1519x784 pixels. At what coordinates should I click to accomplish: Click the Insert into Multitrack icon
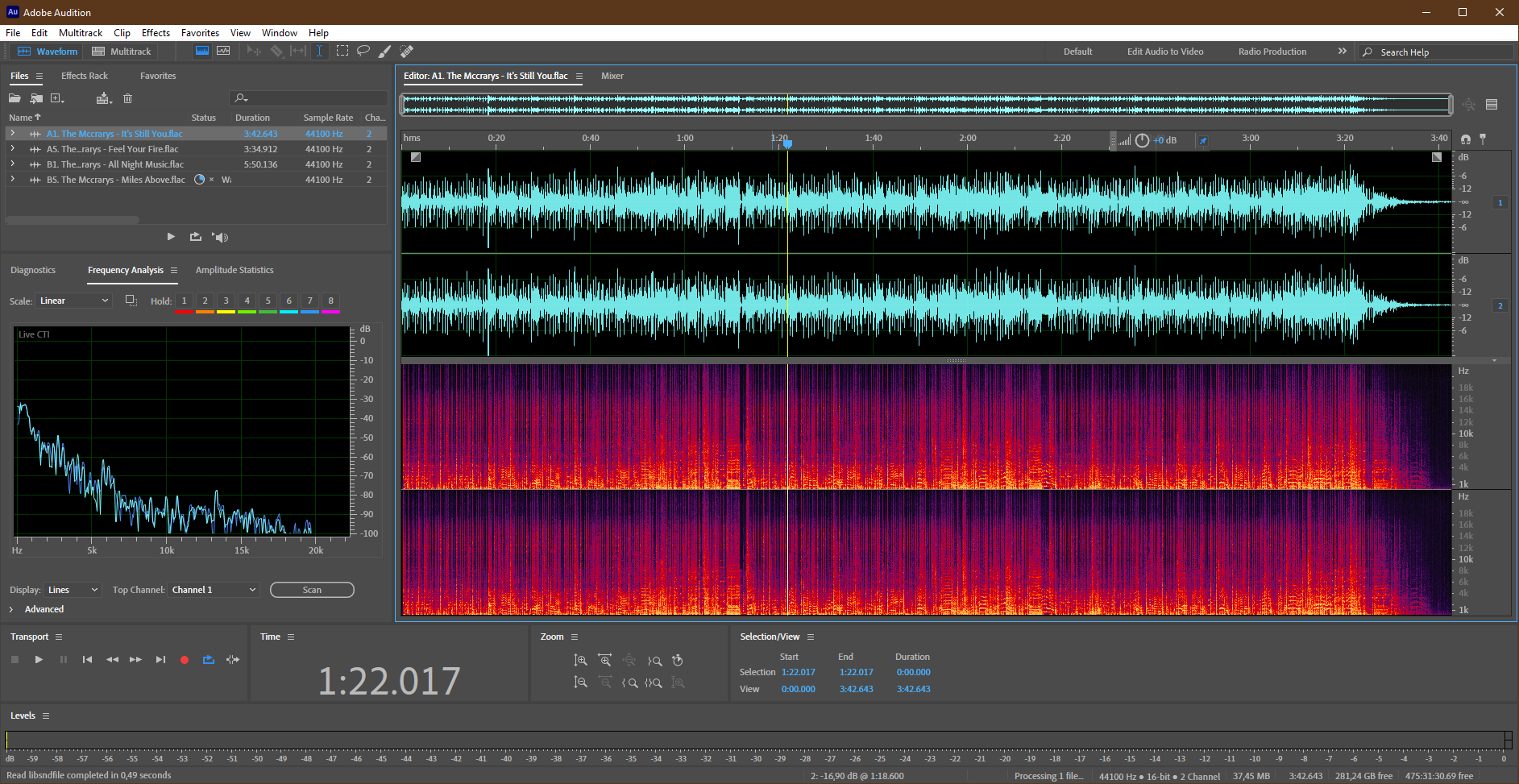coord(103,98)
